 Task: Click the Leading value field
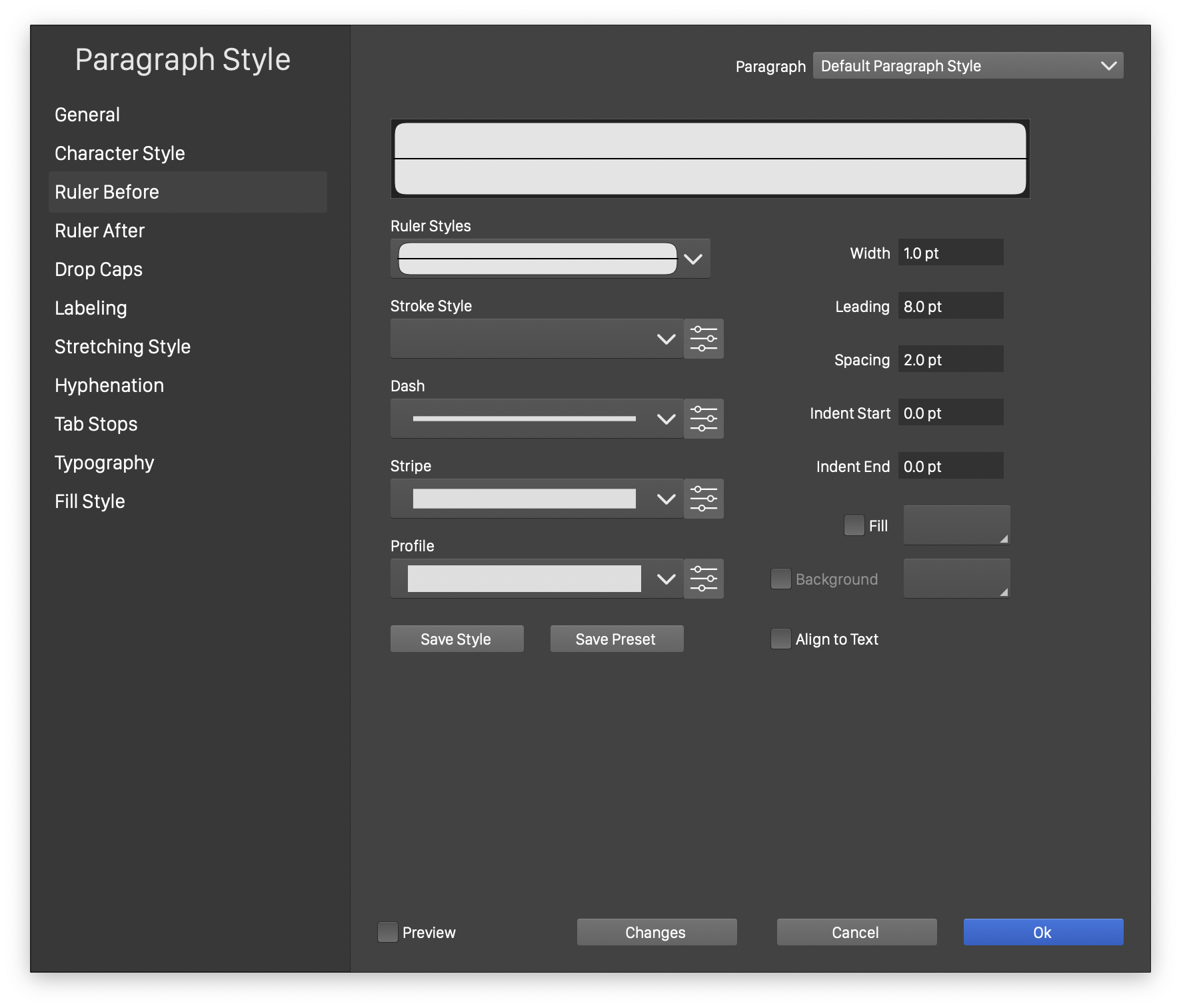(950, 306)
